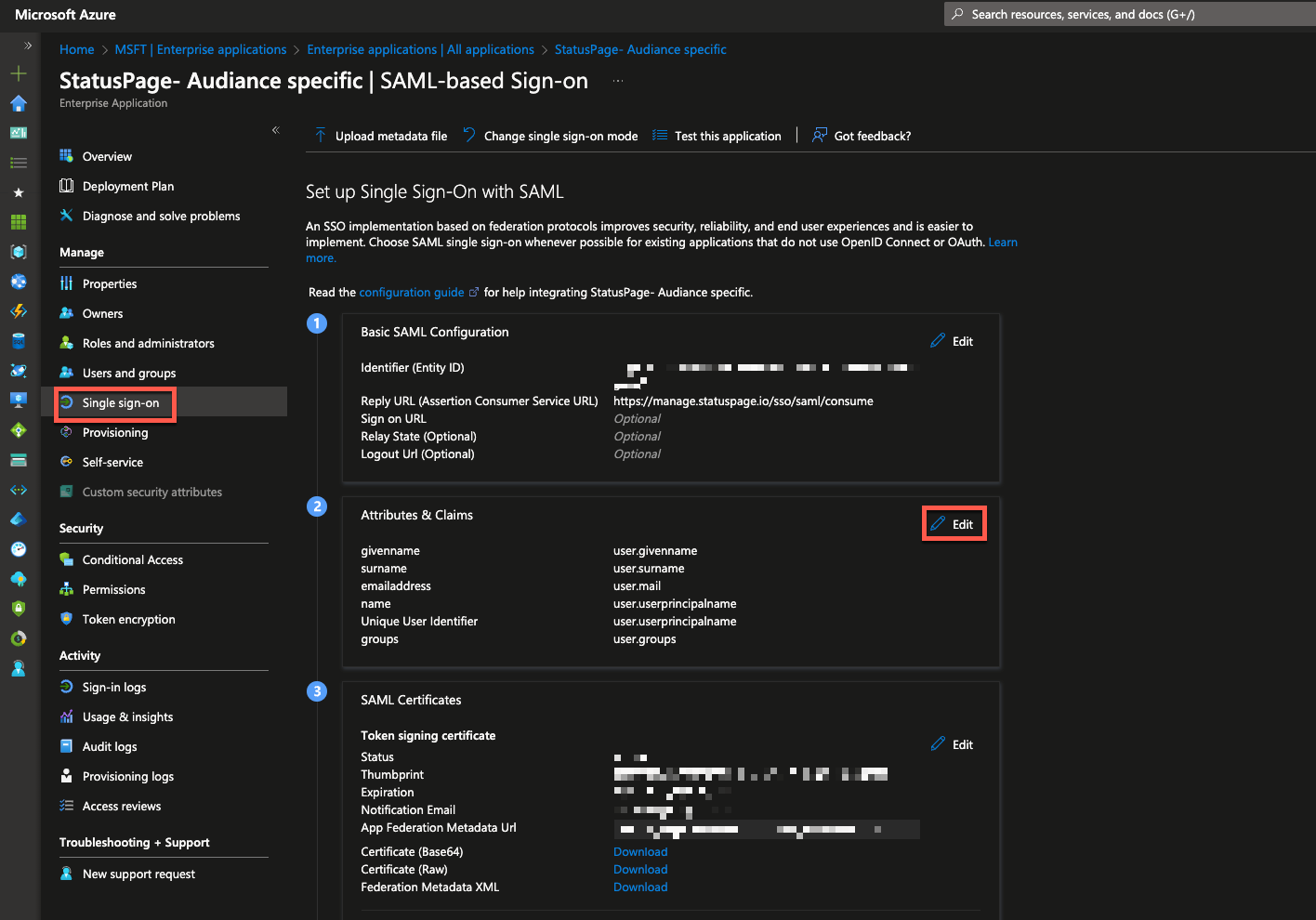
Task: Open the Got feedback icon
Action: tap(819, 136)
